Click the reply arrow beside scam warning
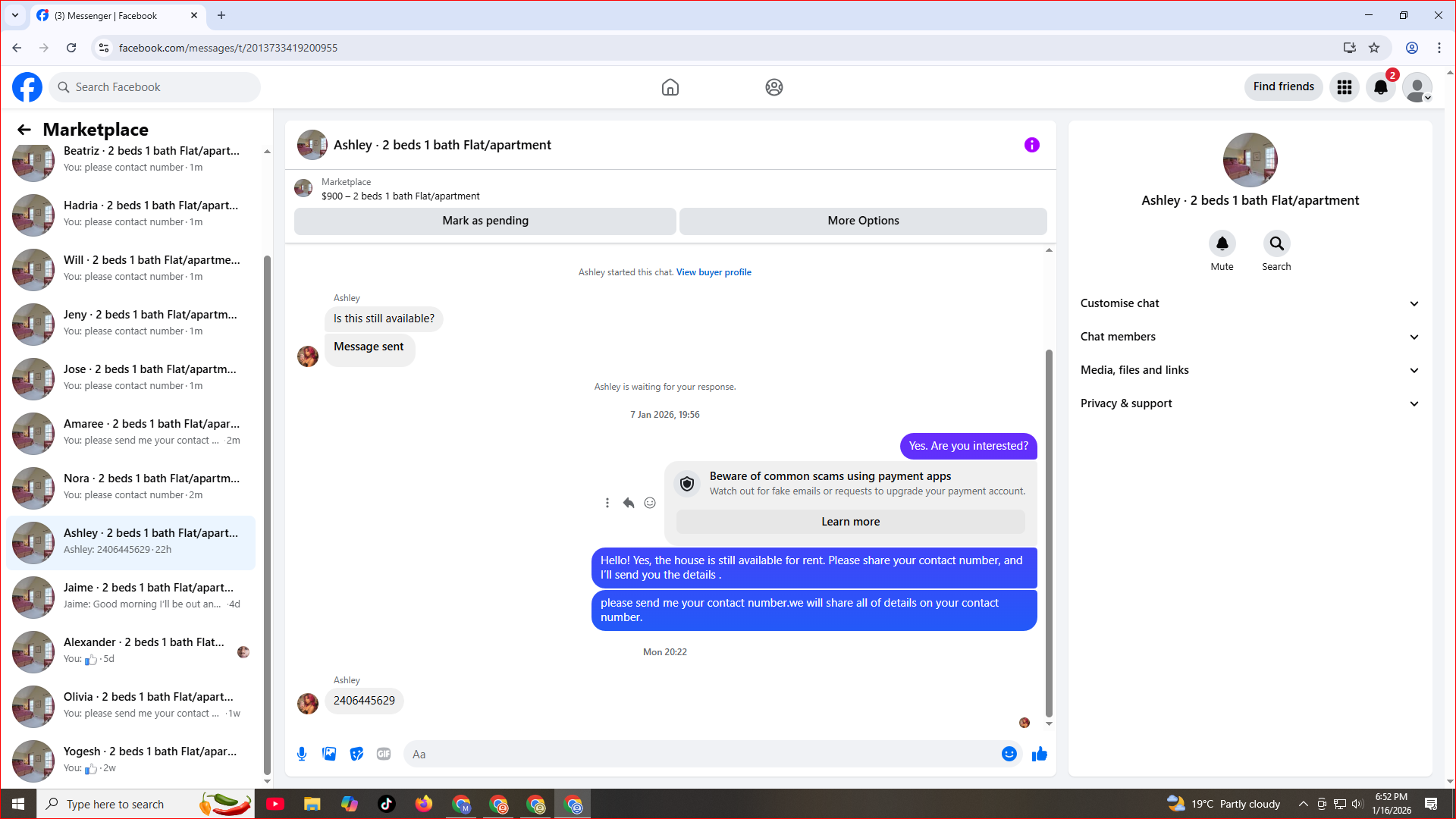The image size is (1456, 819). pos(629,503)
